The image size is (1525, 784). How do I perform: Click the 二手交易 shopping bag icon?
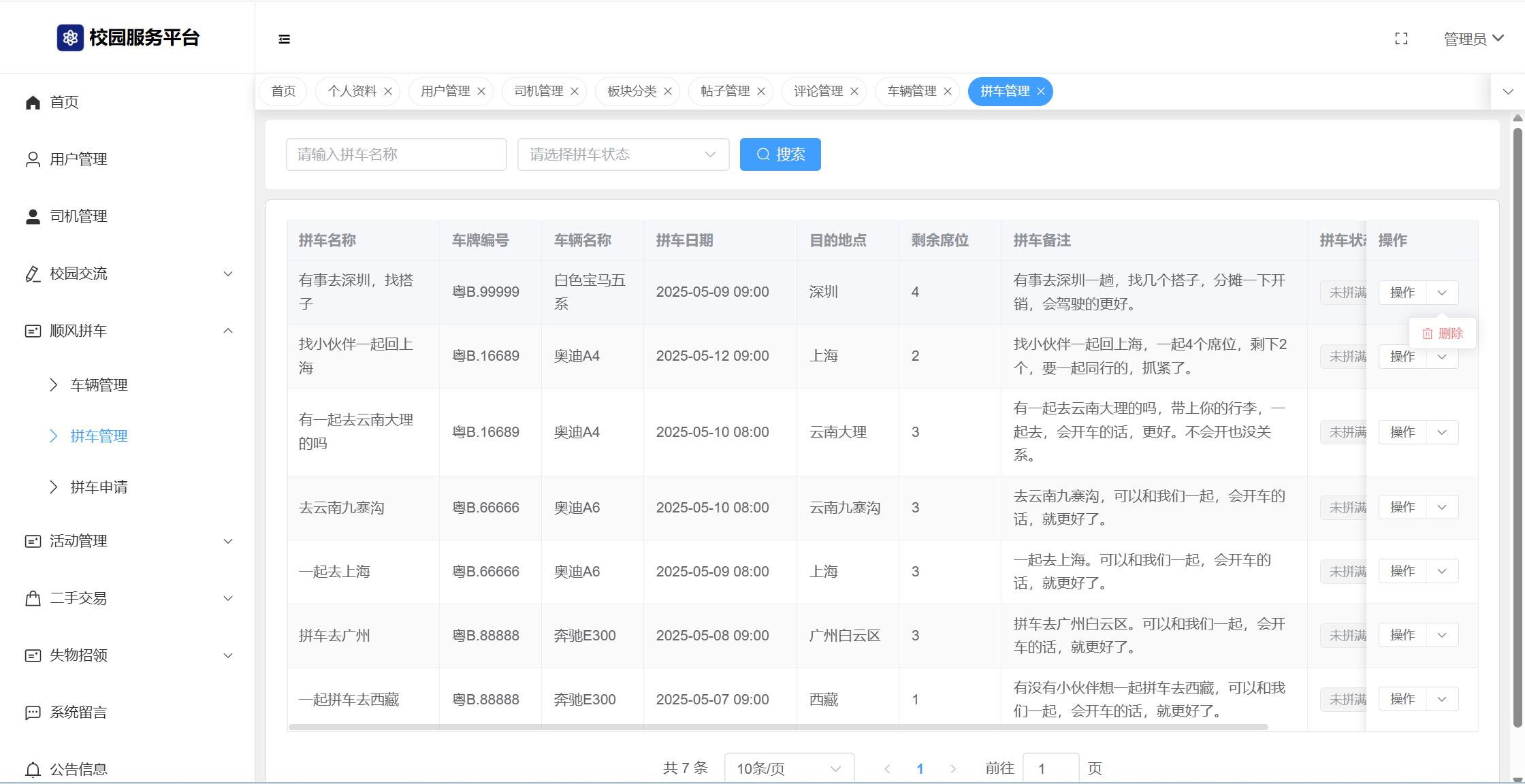pyautogui.click(x=33, y=598)
